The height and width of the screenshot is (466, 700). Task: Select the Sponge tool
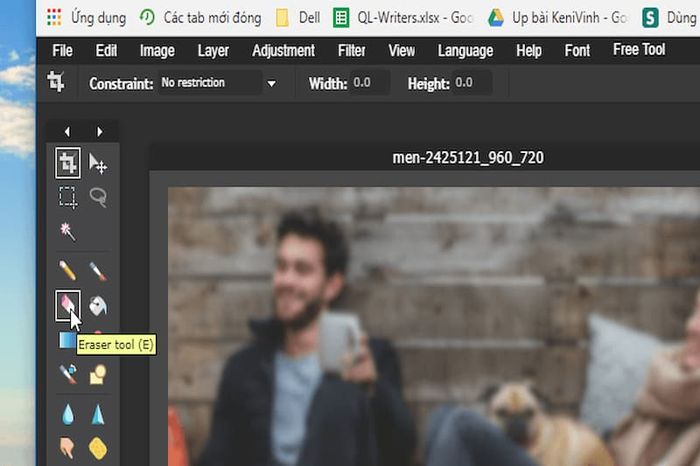tap(98, 448)
